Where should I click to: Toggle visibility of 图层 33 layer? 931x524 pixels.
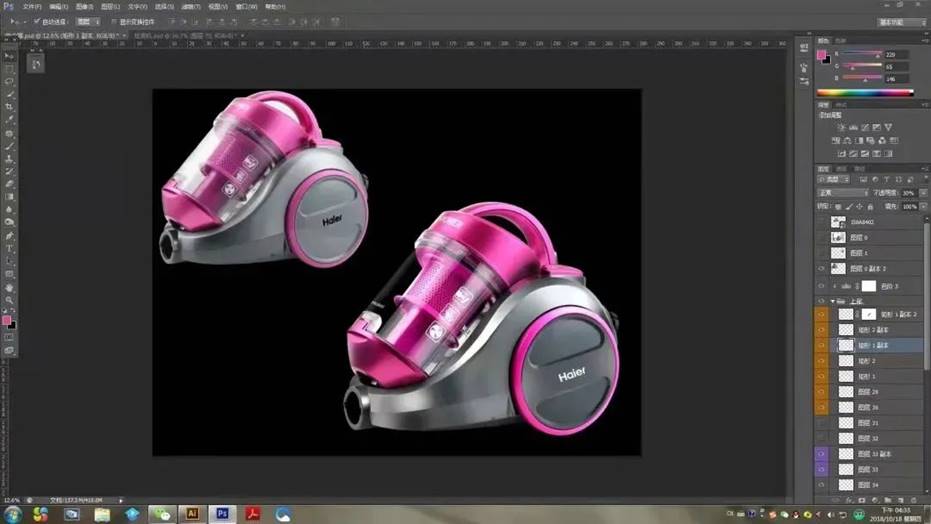point(822,469)
